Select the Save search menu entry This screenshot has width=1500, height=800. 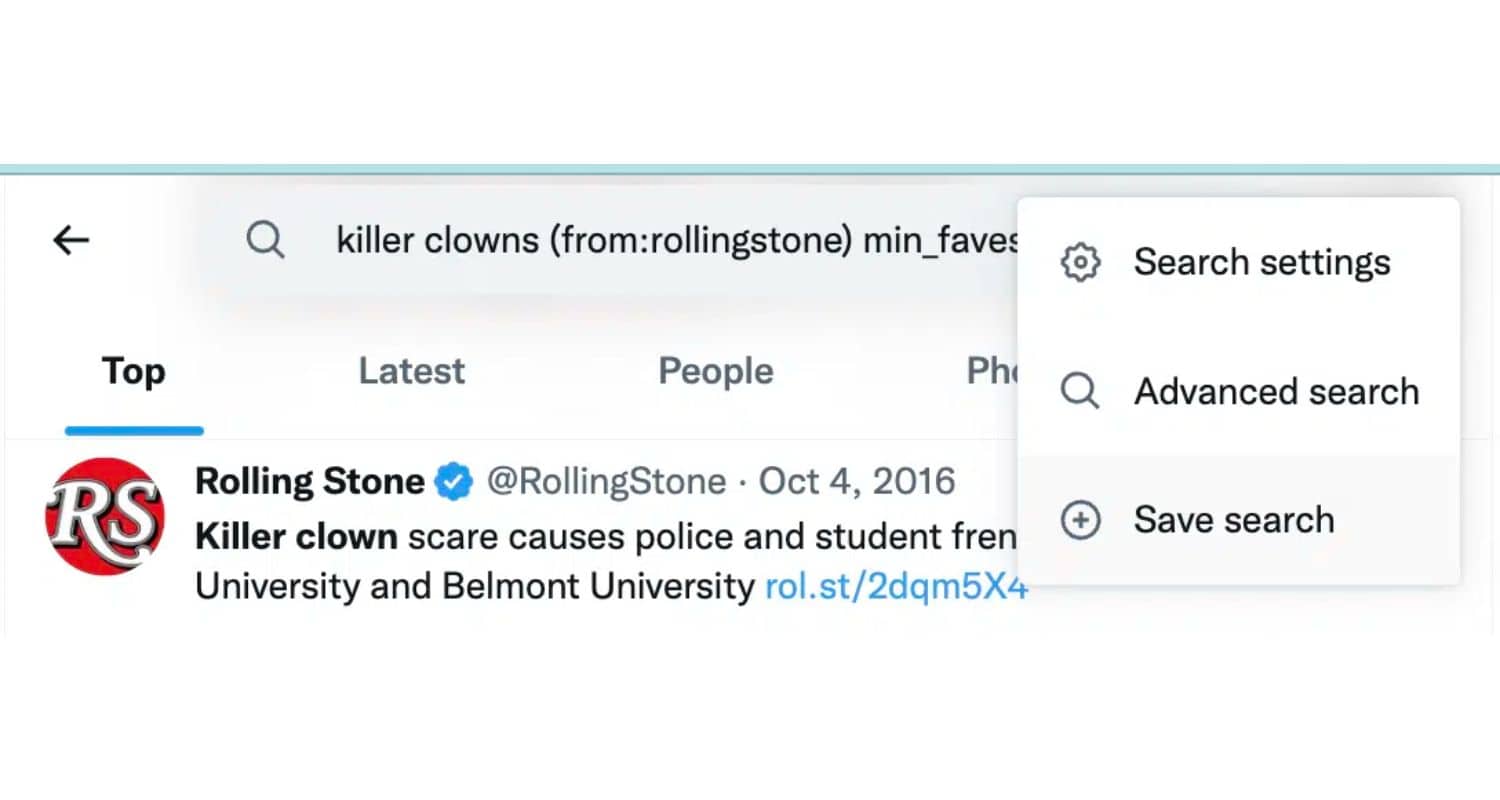coord(1238,520)
